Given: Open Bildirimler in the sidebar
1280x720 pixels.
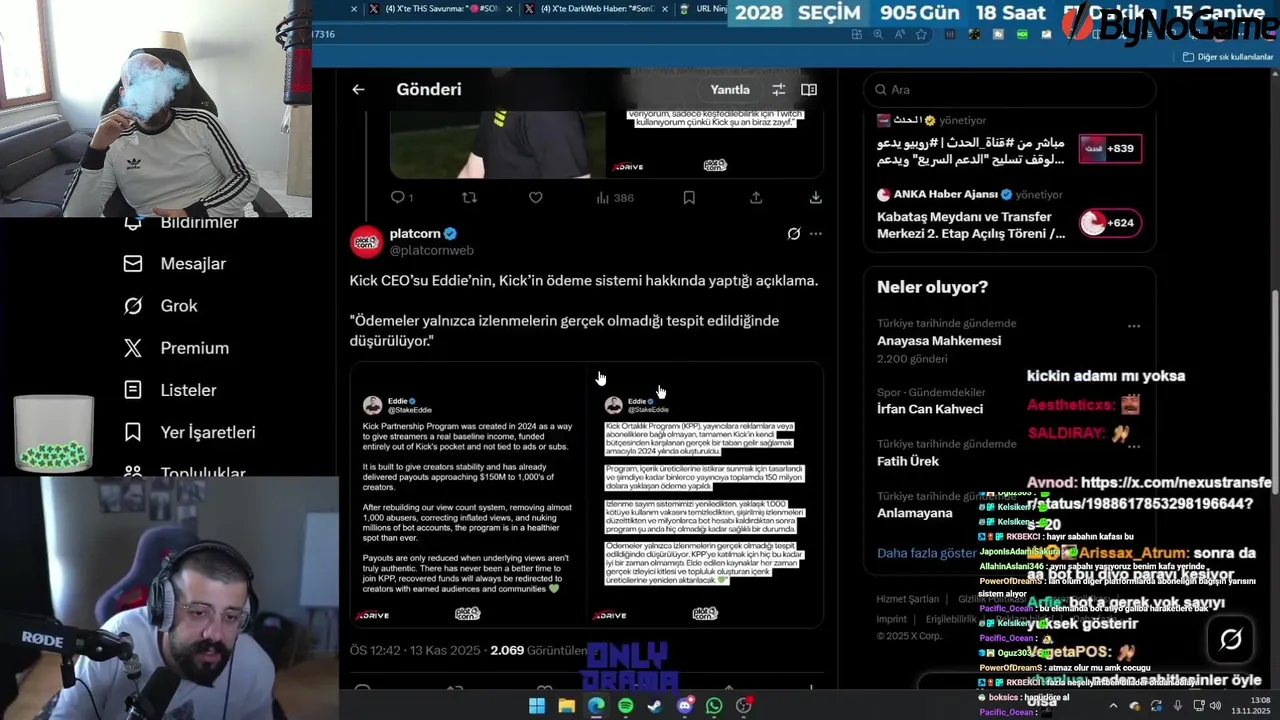Looking at the screenshot, I should point(199,224).
